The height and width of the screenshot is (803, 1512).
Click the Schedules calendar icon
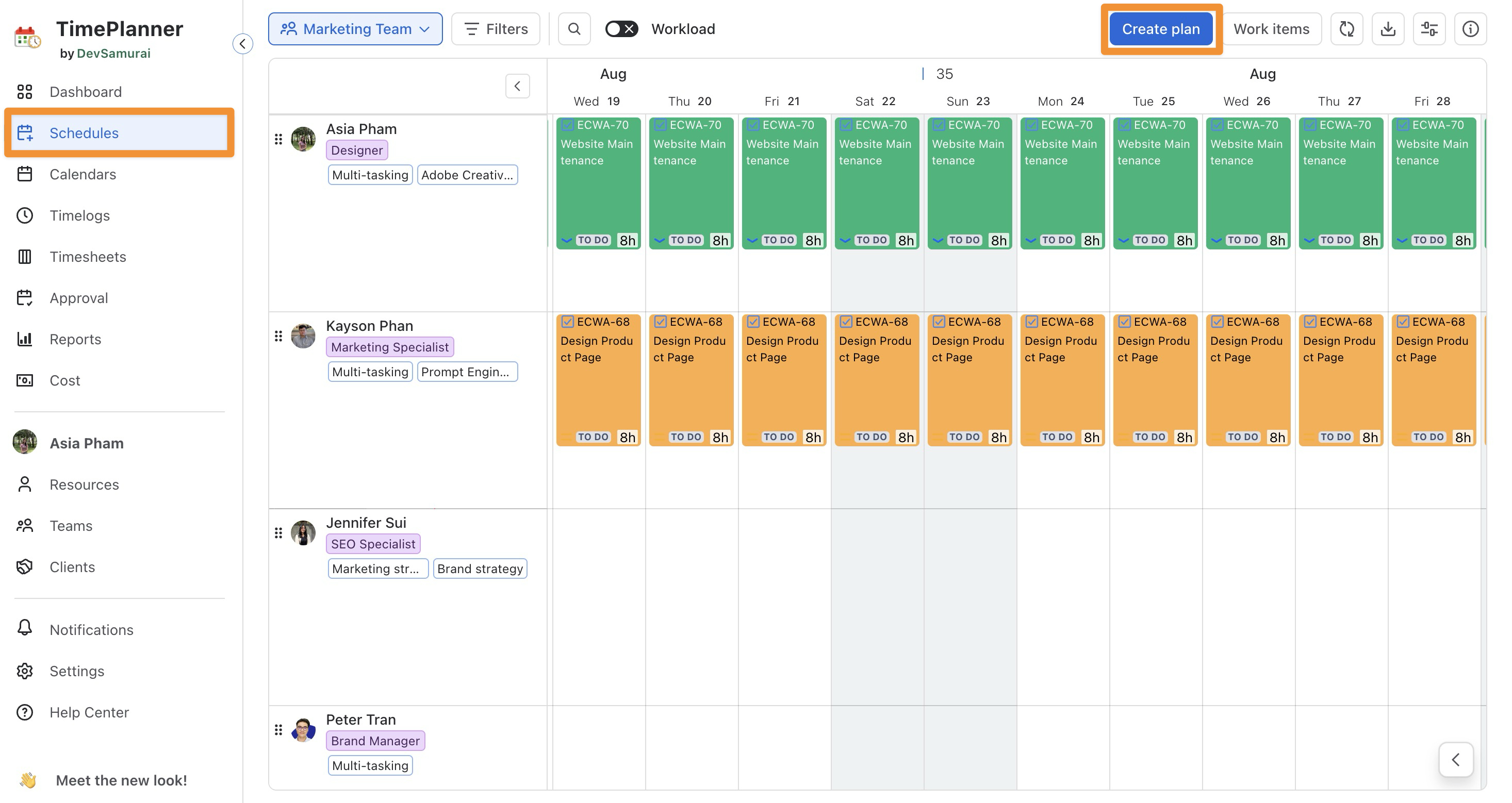tap(25, 132)
